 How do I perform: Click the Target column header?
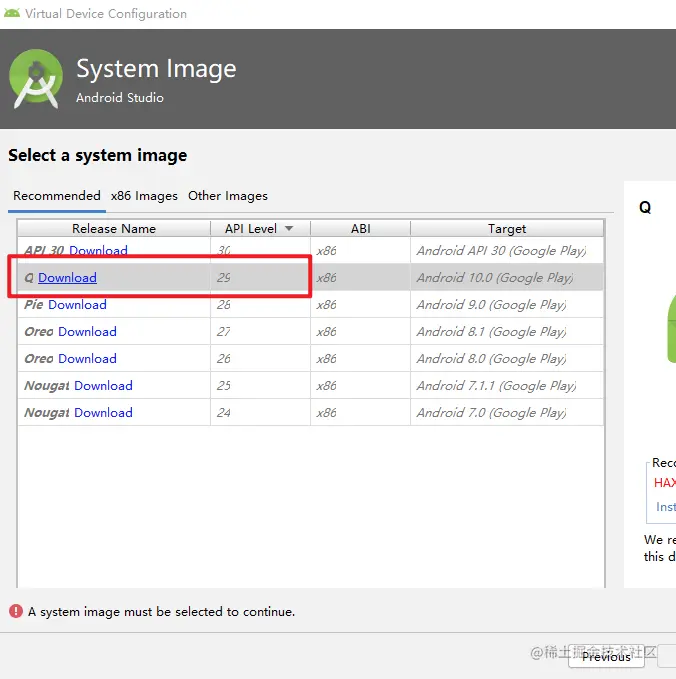pyautogui.click(x=507, y=228)
